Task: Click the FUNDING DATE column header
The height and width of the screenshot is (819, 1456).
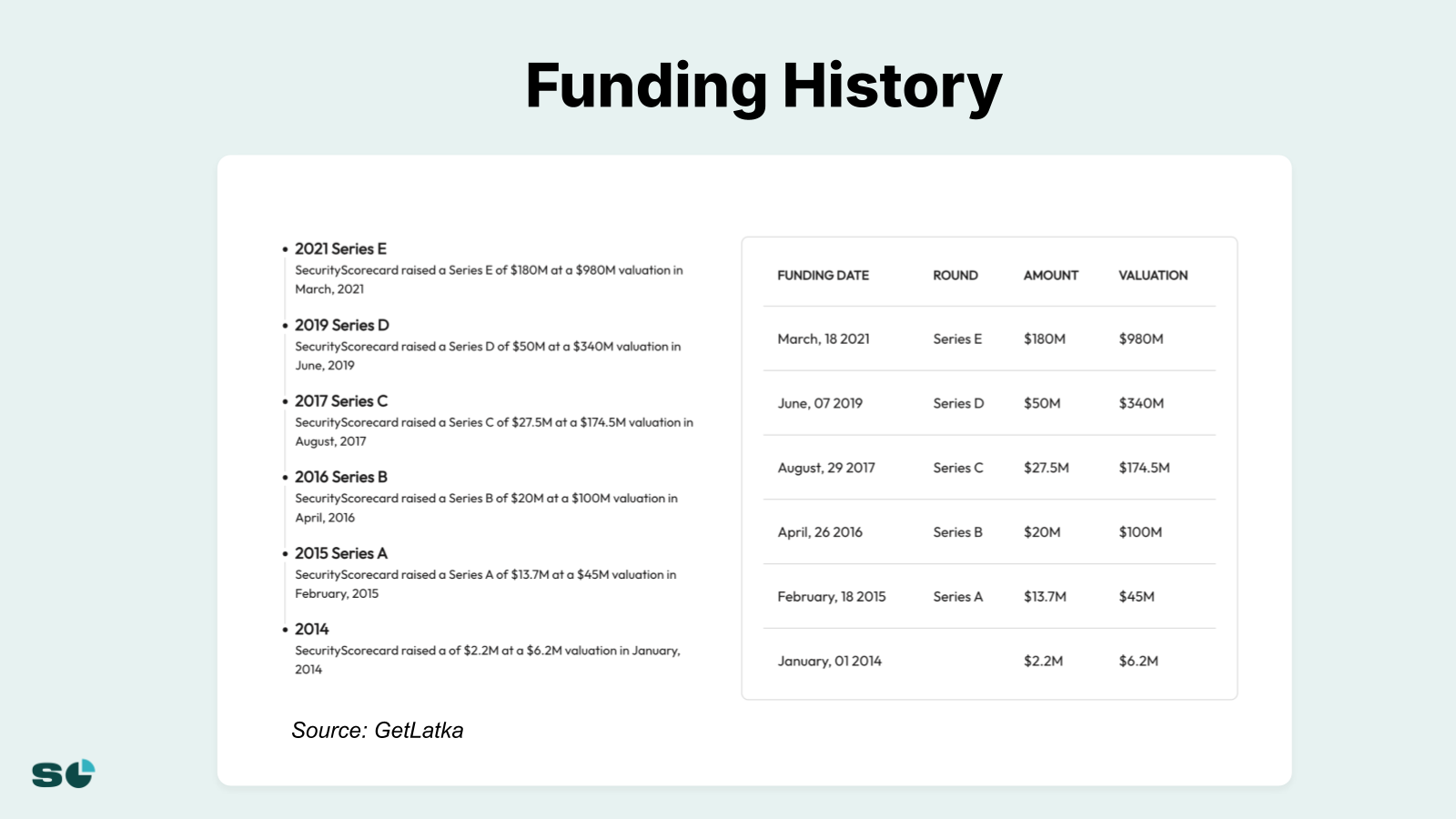Action: click(823, 275)
